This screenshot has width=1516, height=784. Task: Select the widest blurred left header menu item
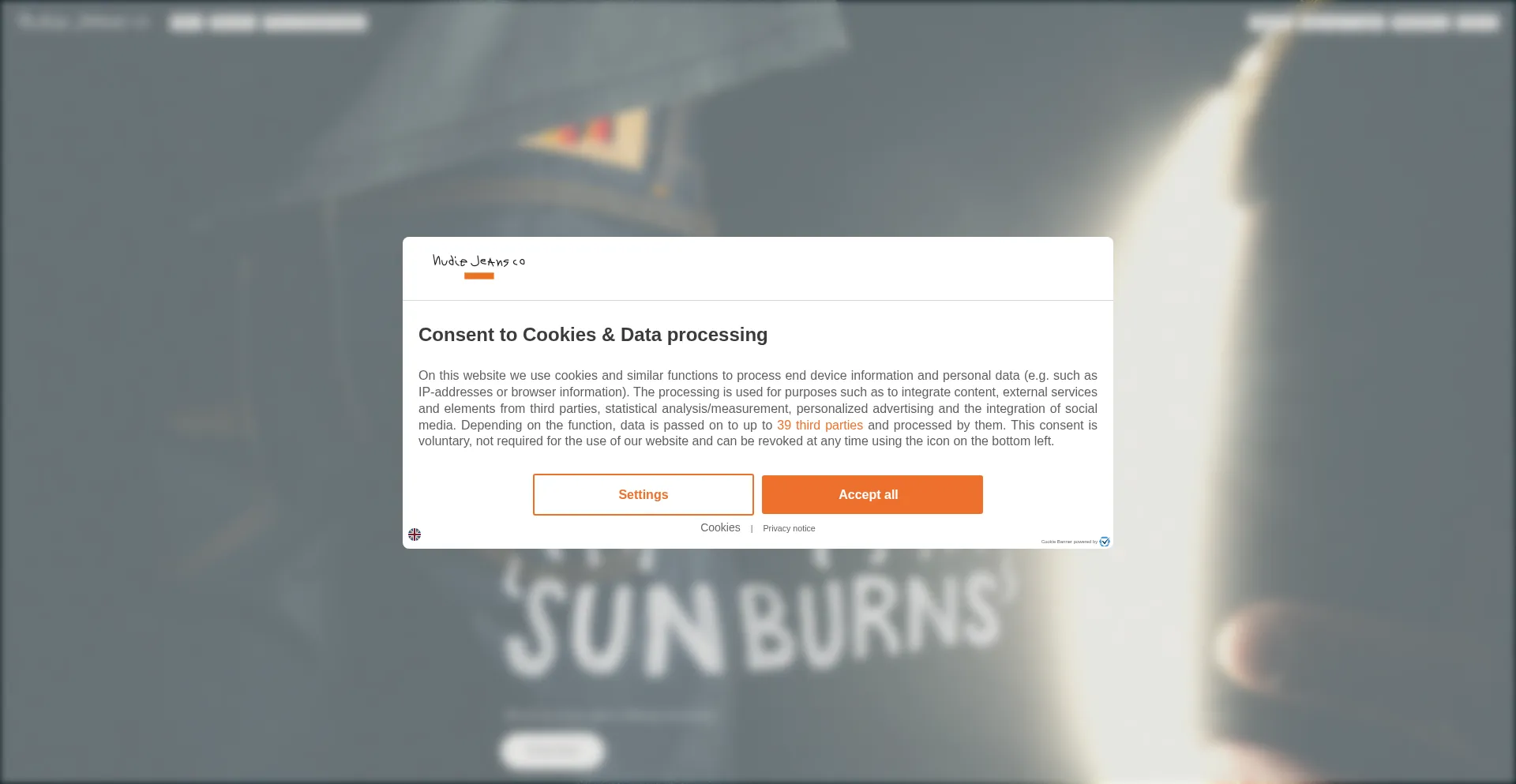tap(315, 22)
